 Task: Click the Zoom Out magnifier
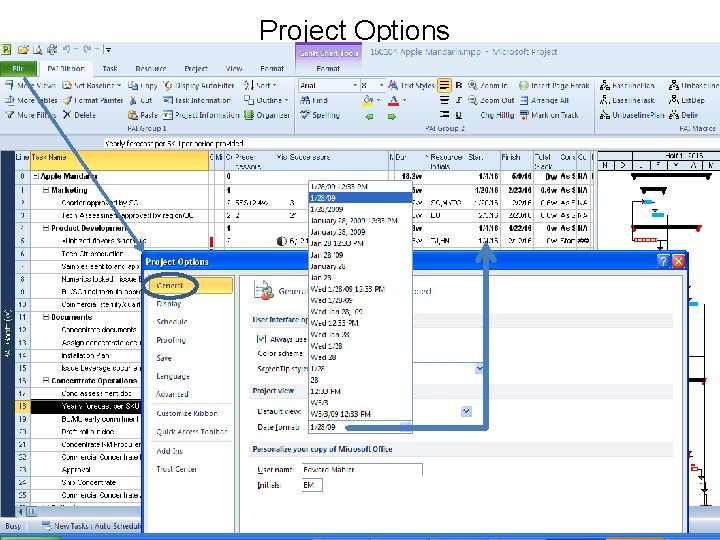point(473,100)
